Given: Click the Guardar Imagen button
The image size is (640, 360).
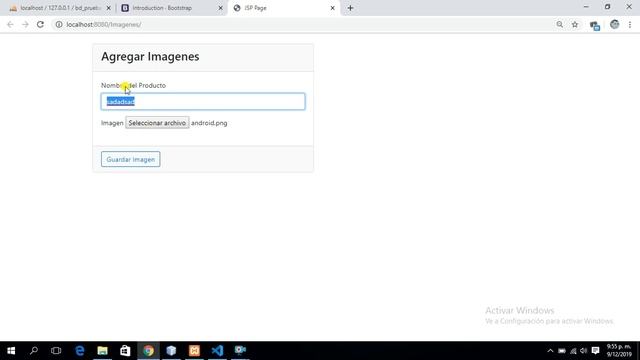Looking at the screenshot, I should pyautogui.click(x=131, y=159).
